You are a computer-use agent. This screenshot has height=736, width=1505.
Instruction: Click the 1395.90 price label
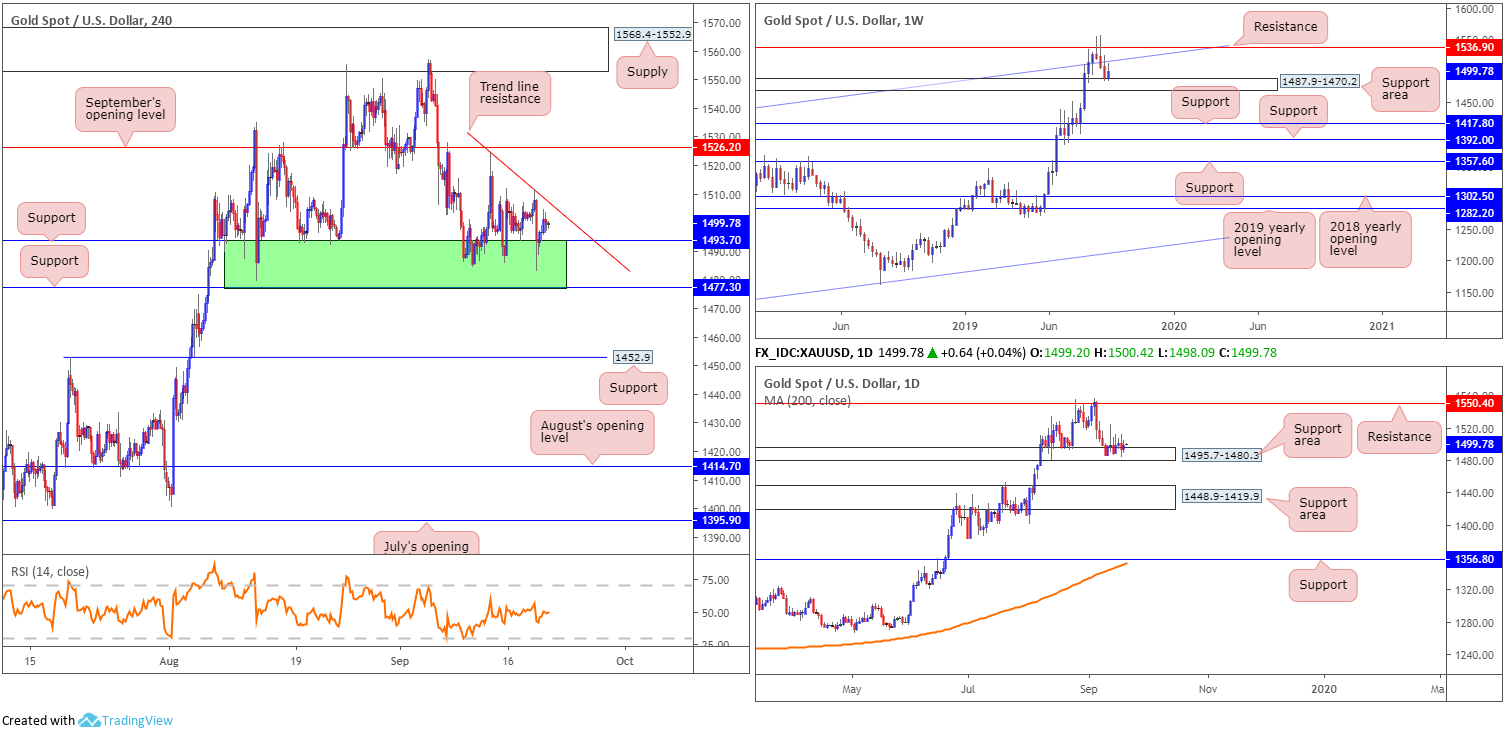point(719,520)
